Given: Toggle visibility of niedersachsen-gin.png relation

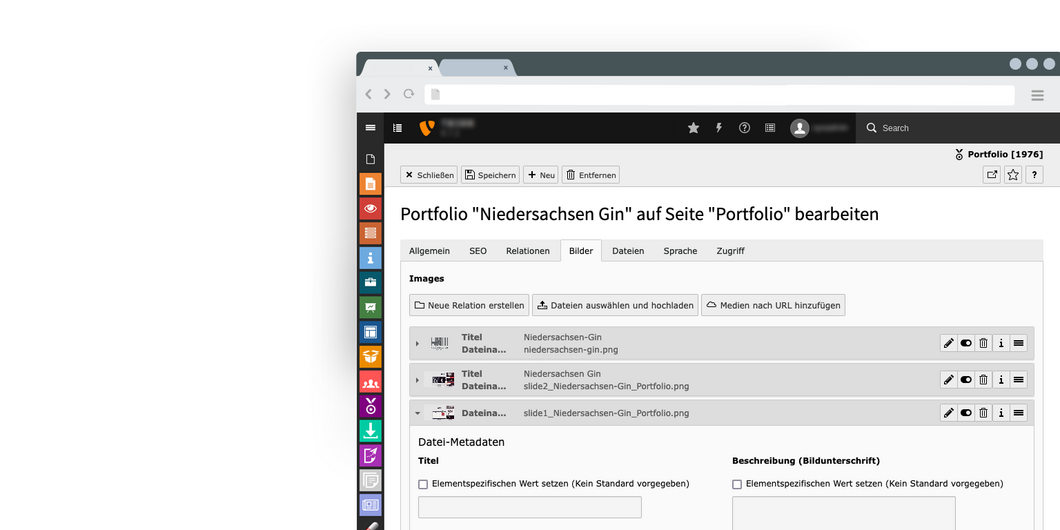Looking at the screenshot, I should pyautogui.click(x=966, y=343).
